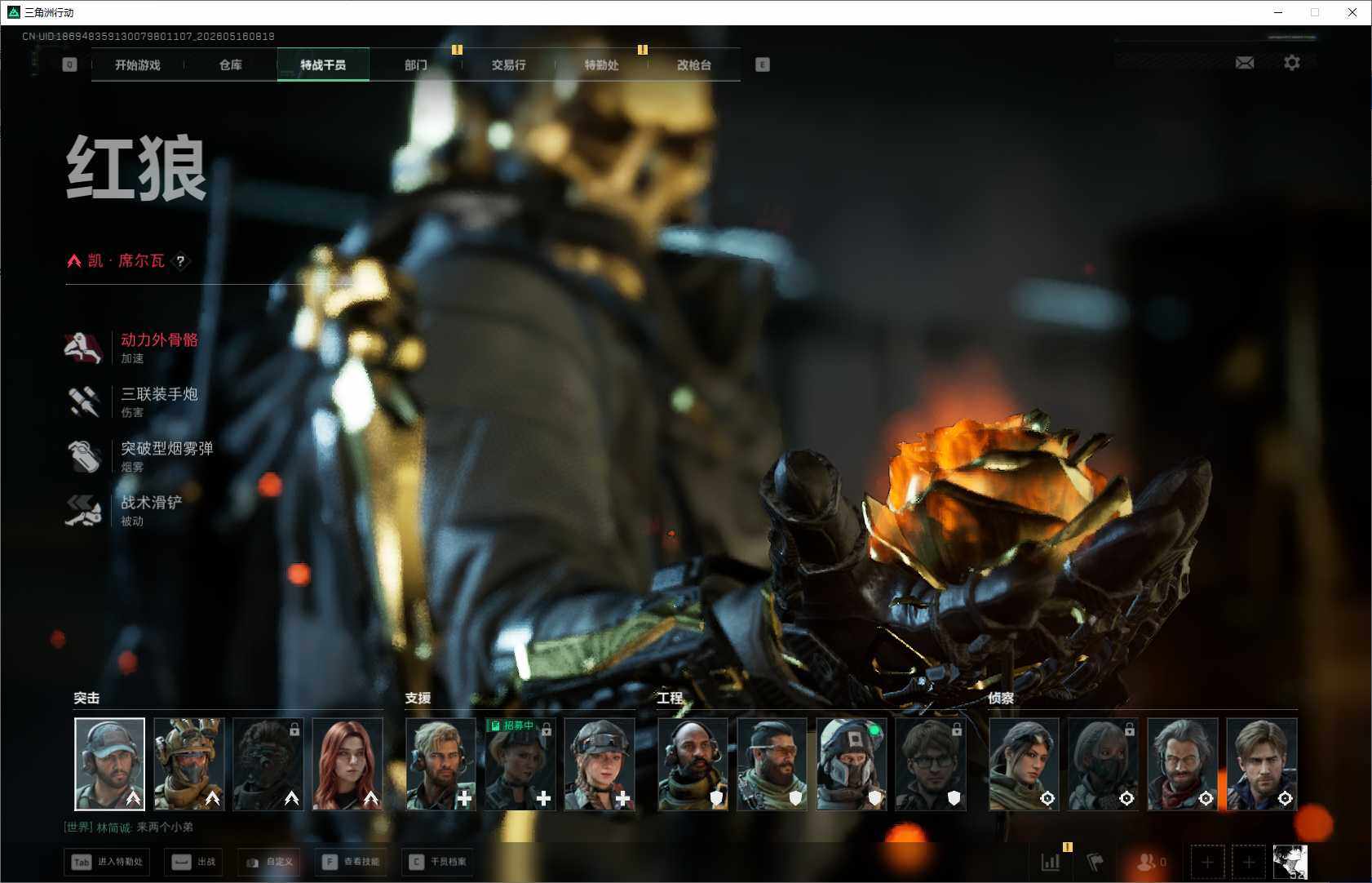
Task: Select the bearded capped 突击 operator portrait
Action: (x=109, y=764)
